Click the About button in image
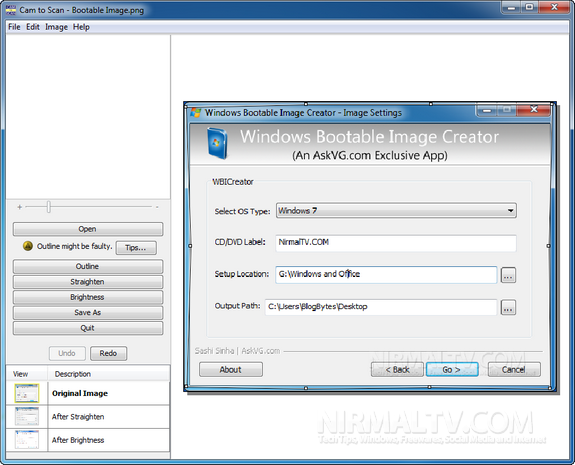575x465 pixels. [231, 369]
